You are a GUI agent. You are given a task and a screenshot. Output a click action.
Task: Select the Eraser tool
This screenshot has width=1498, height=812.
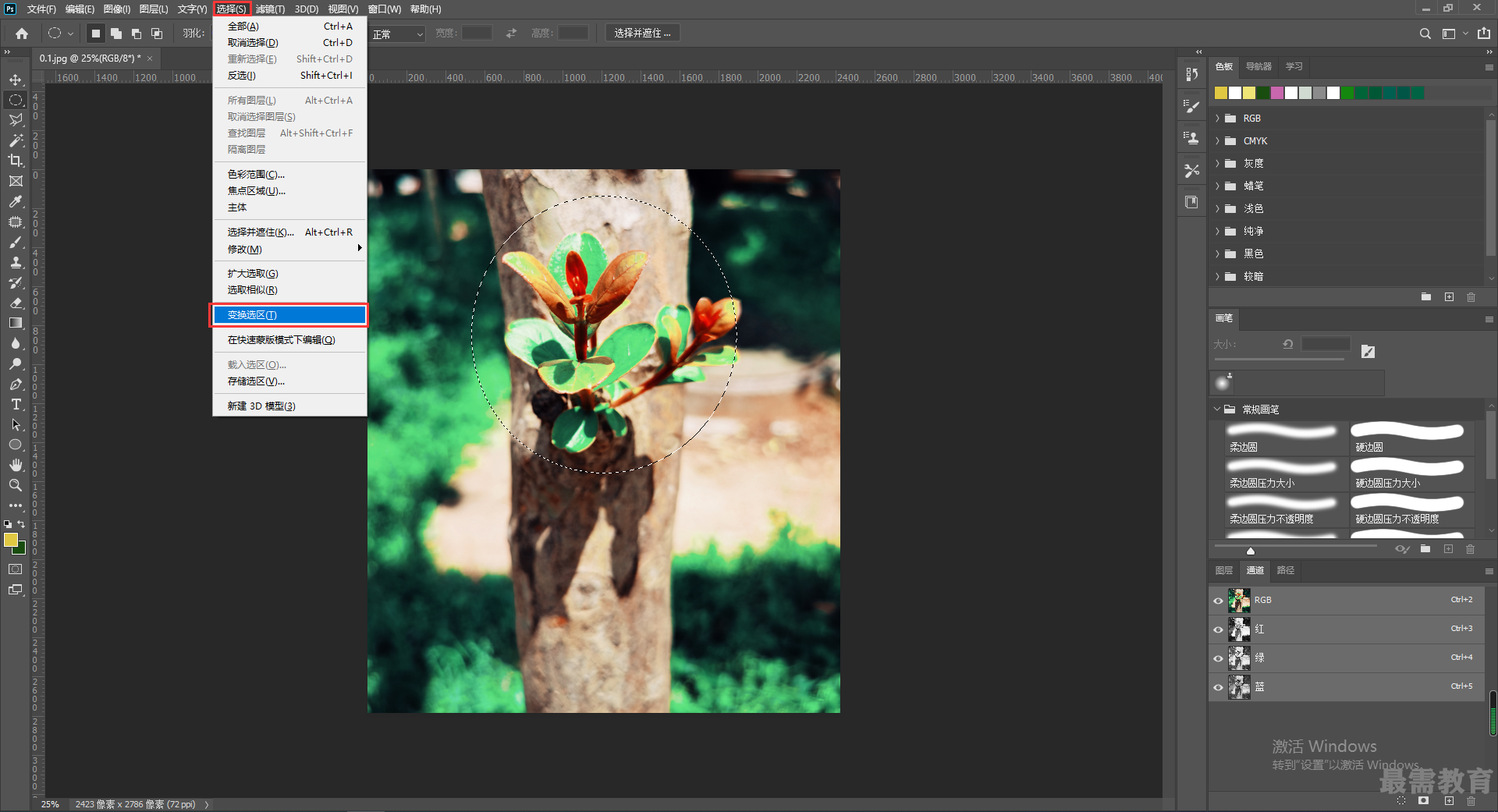pyautogui.click(x=16, y=303)
